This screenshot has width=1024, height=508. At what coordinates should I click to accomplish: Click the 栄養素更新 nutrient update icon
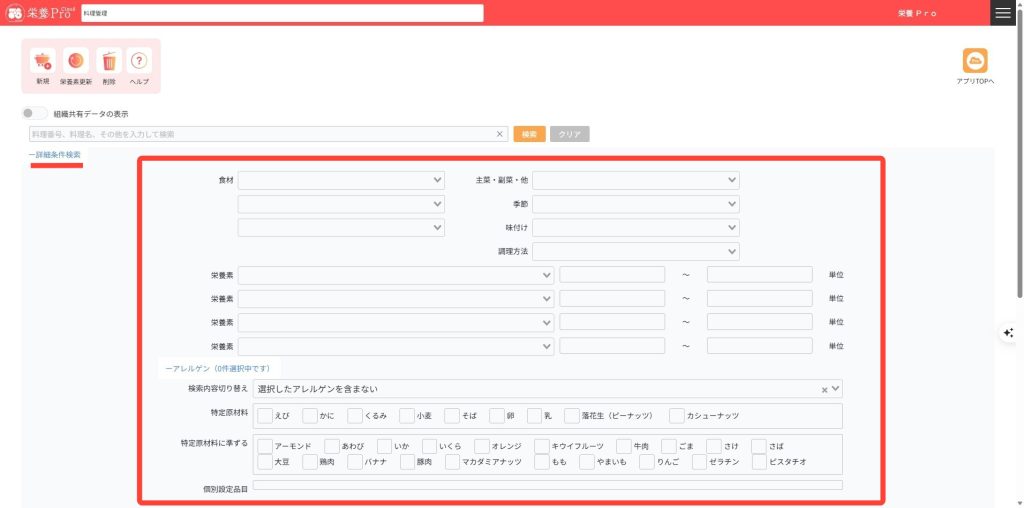(76, 61)
